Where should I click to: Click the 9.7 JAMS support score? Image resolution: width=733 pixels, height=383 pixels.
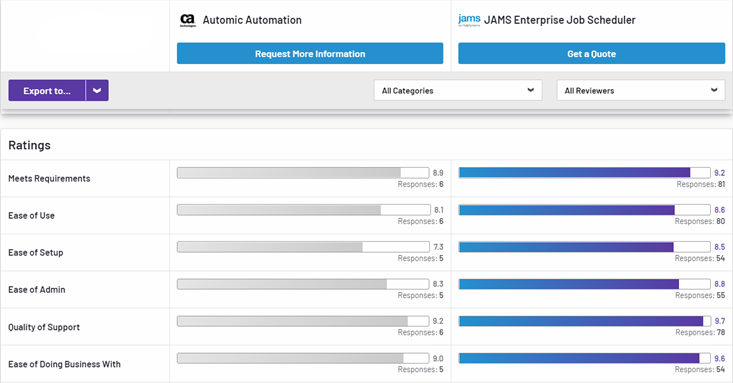(x=719, y=321)
